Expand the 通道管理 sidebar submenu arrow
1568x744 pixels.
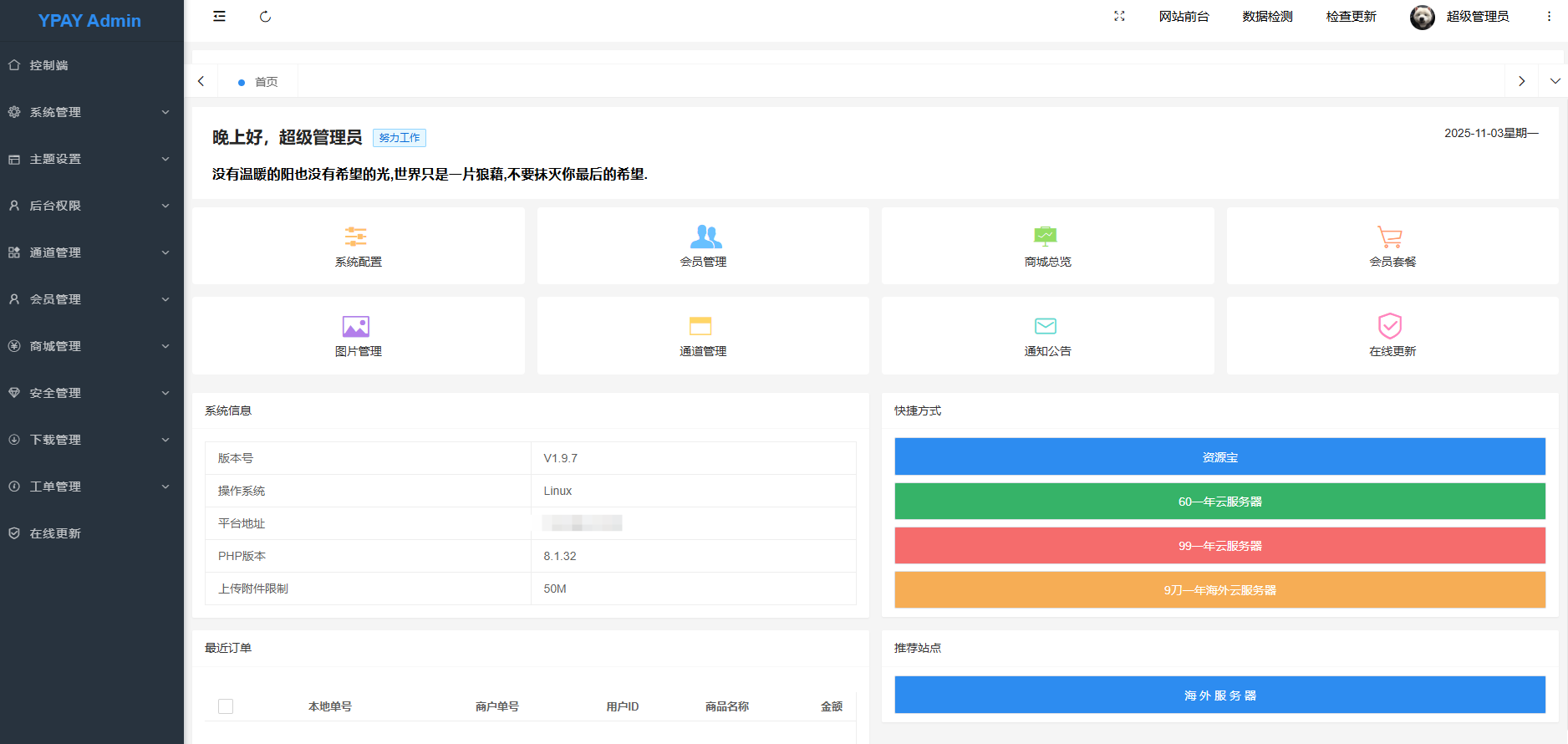tap(165, 252)
